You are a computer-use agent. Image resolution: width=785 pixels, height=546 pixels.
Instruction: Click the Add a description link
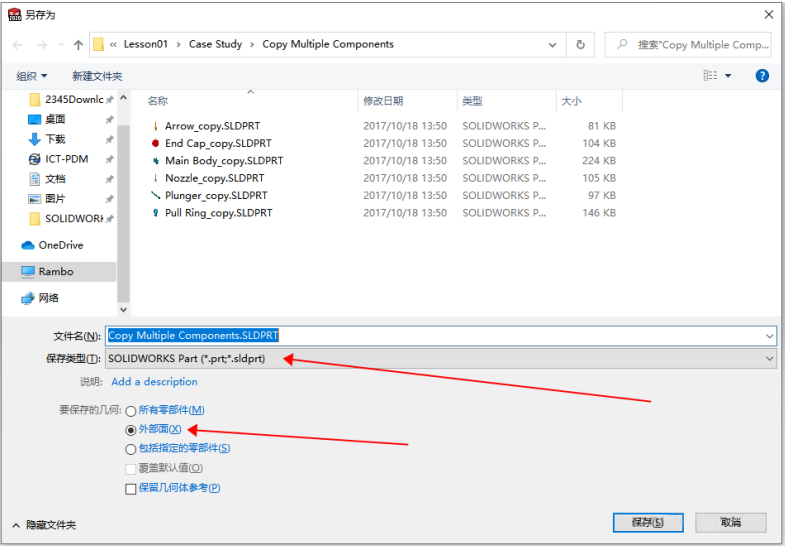tap(154, 382)
